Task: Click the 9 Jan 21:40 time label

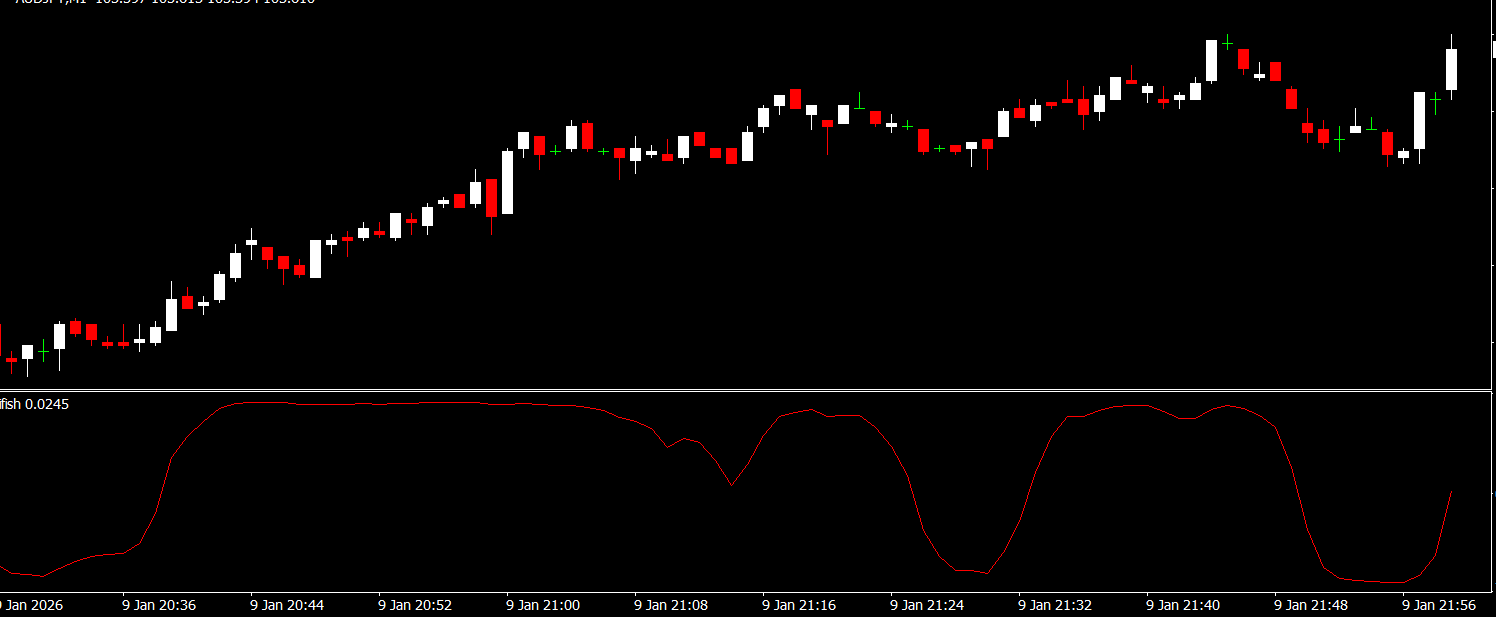Action: [1182, 605]
